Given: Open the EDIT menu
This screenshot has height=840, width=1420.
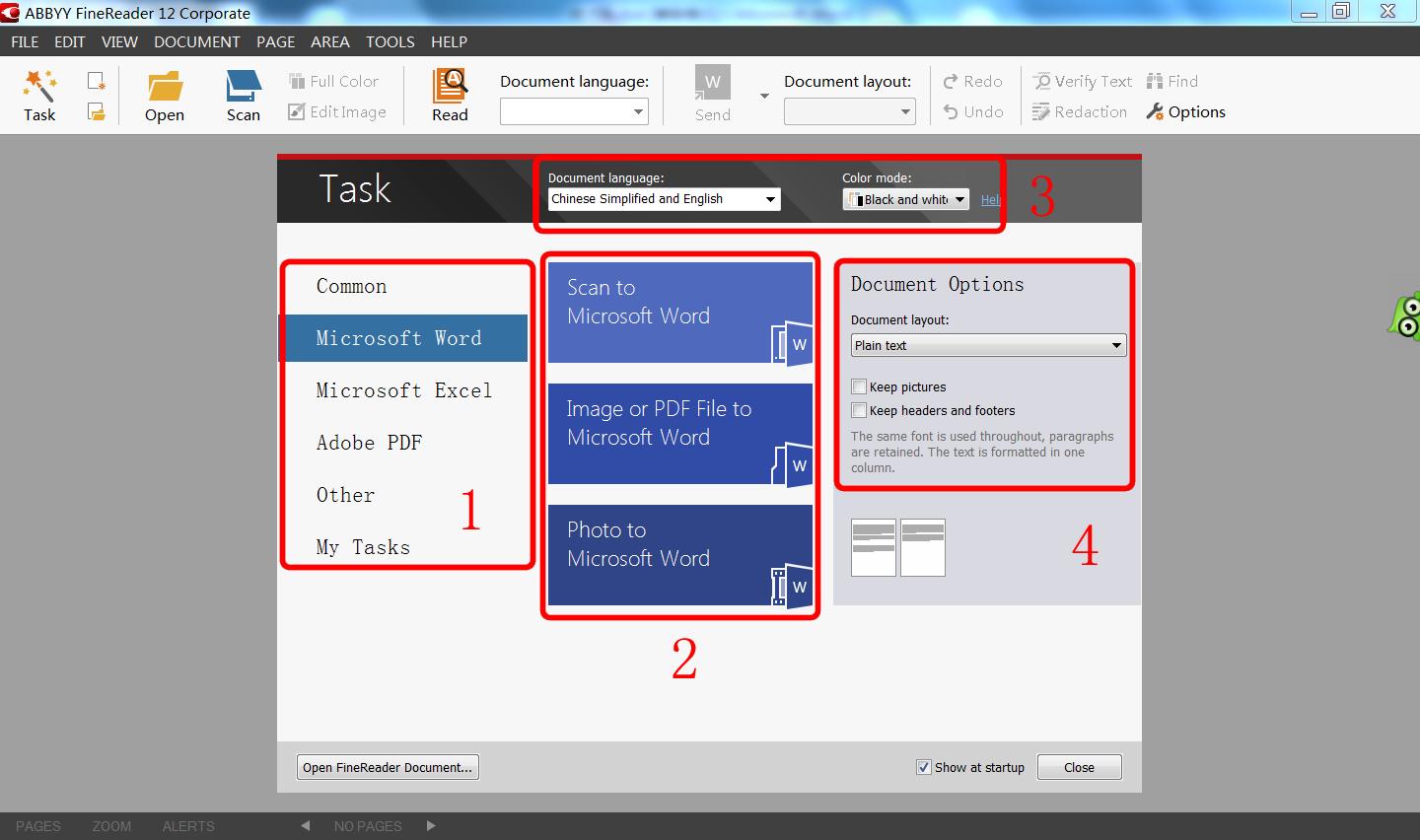Looking at the screenshot, I should tap(70, 41).
